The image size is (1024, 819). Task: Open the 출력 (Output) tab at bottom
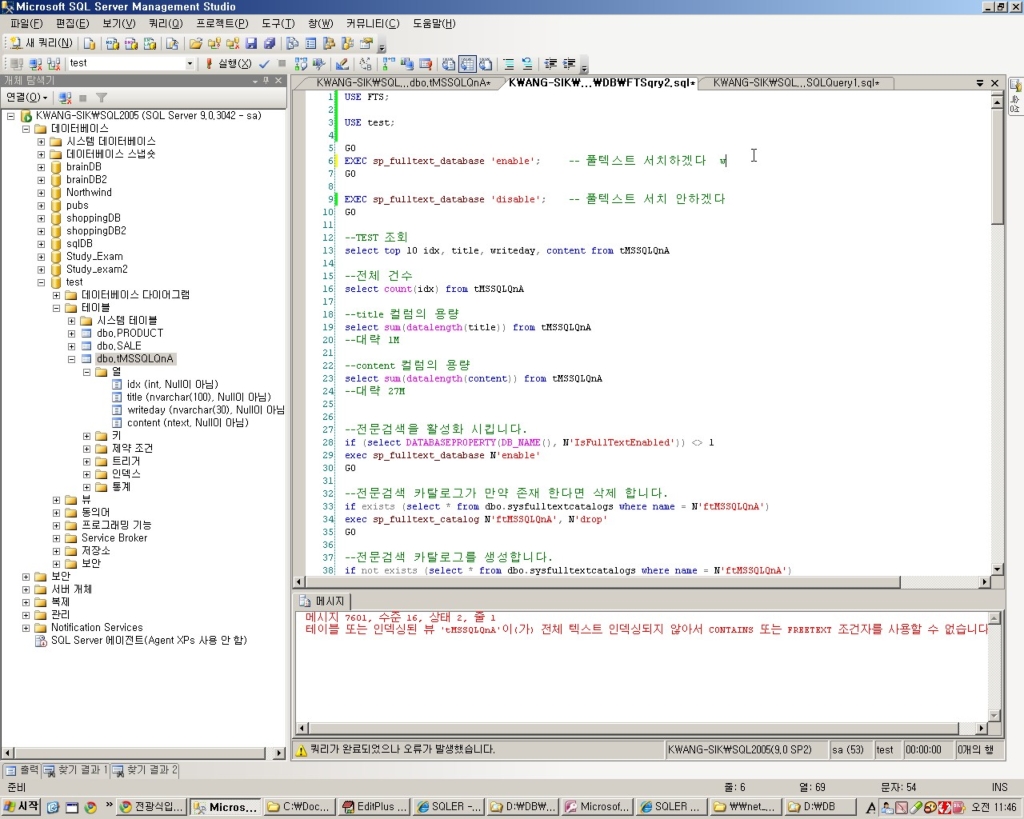tap(22, 771)
